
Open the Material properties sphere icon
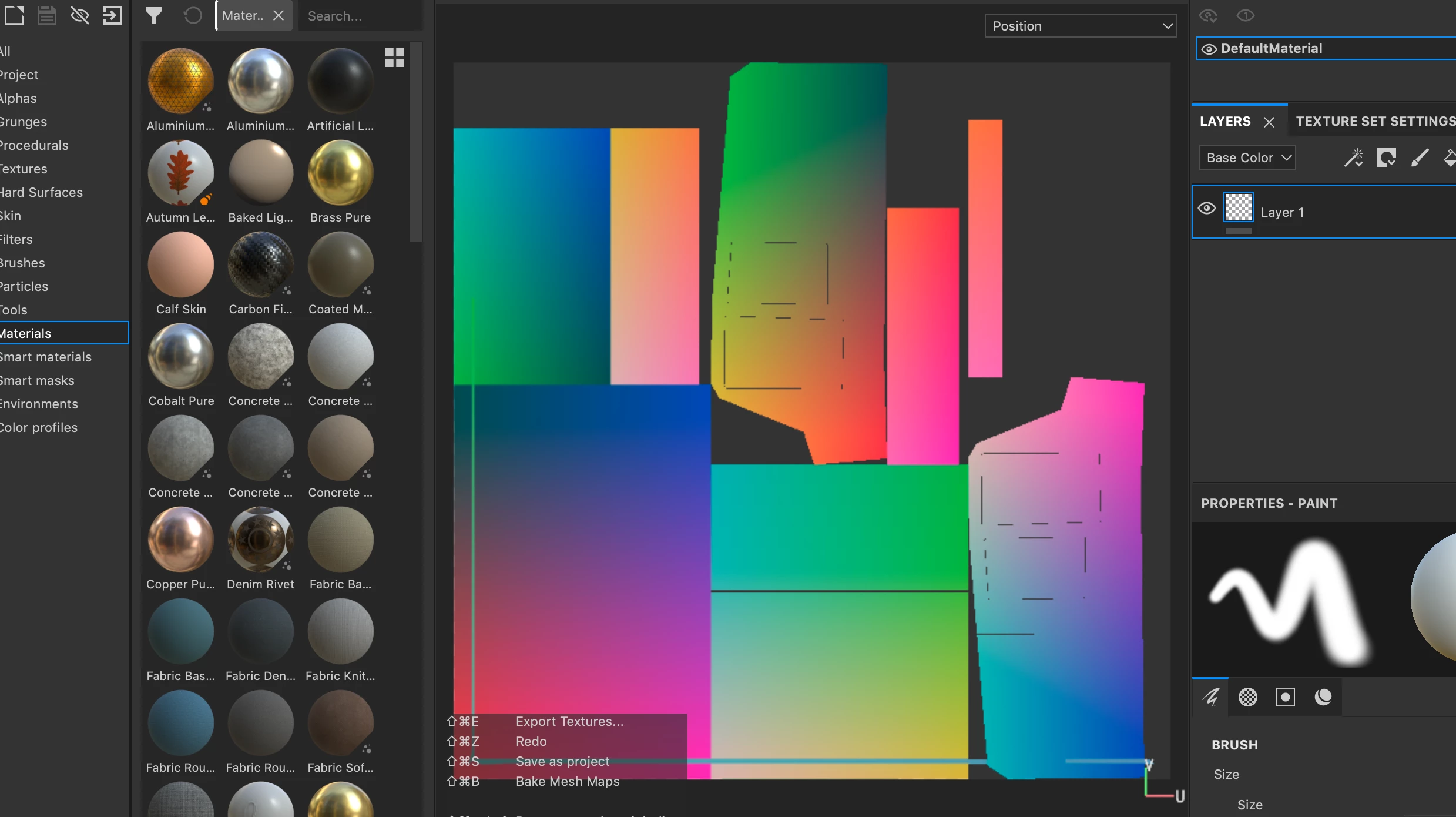tap(1323, 697)
